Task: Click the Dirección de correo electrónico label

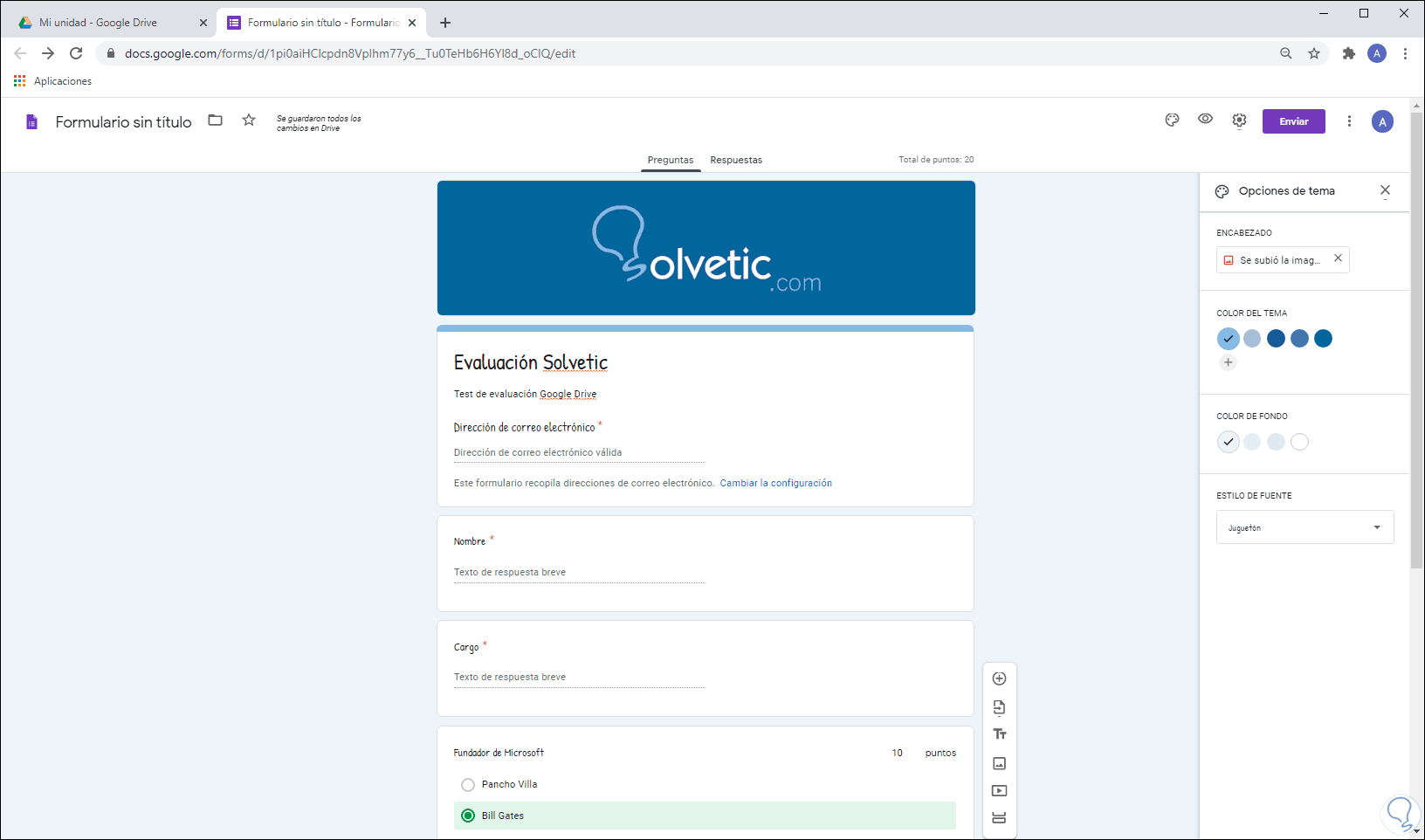Action: pyautogui.click(x=524, y=427)
